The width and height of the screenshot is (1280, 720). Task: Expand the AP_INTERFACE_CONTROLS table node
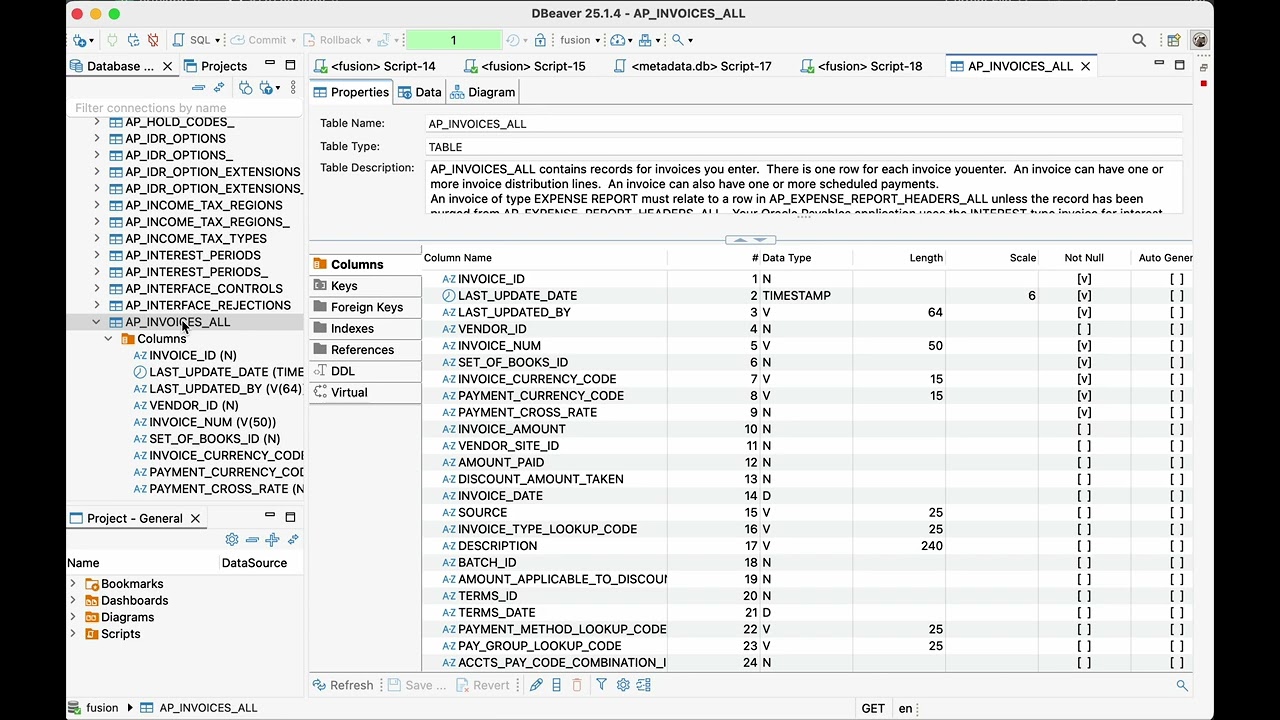[97, 289]
